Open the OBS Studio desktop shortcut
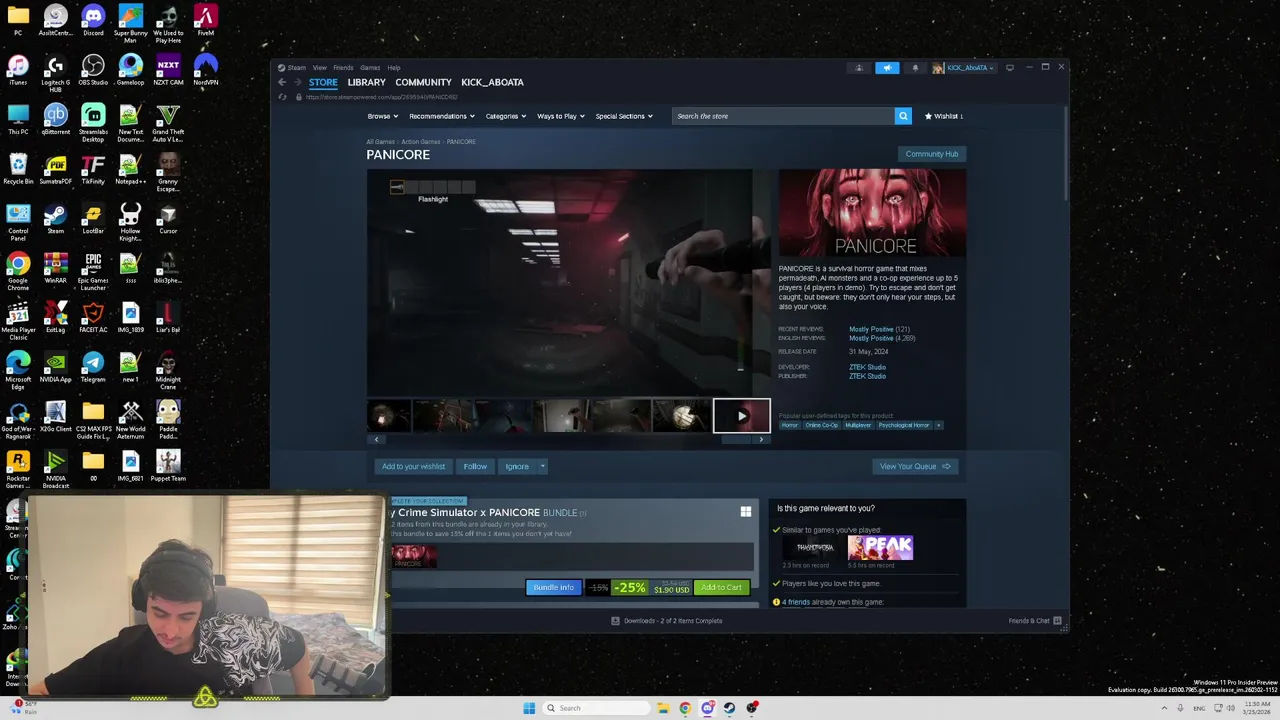The image size is (1280, 720). [x=93, y=70]
